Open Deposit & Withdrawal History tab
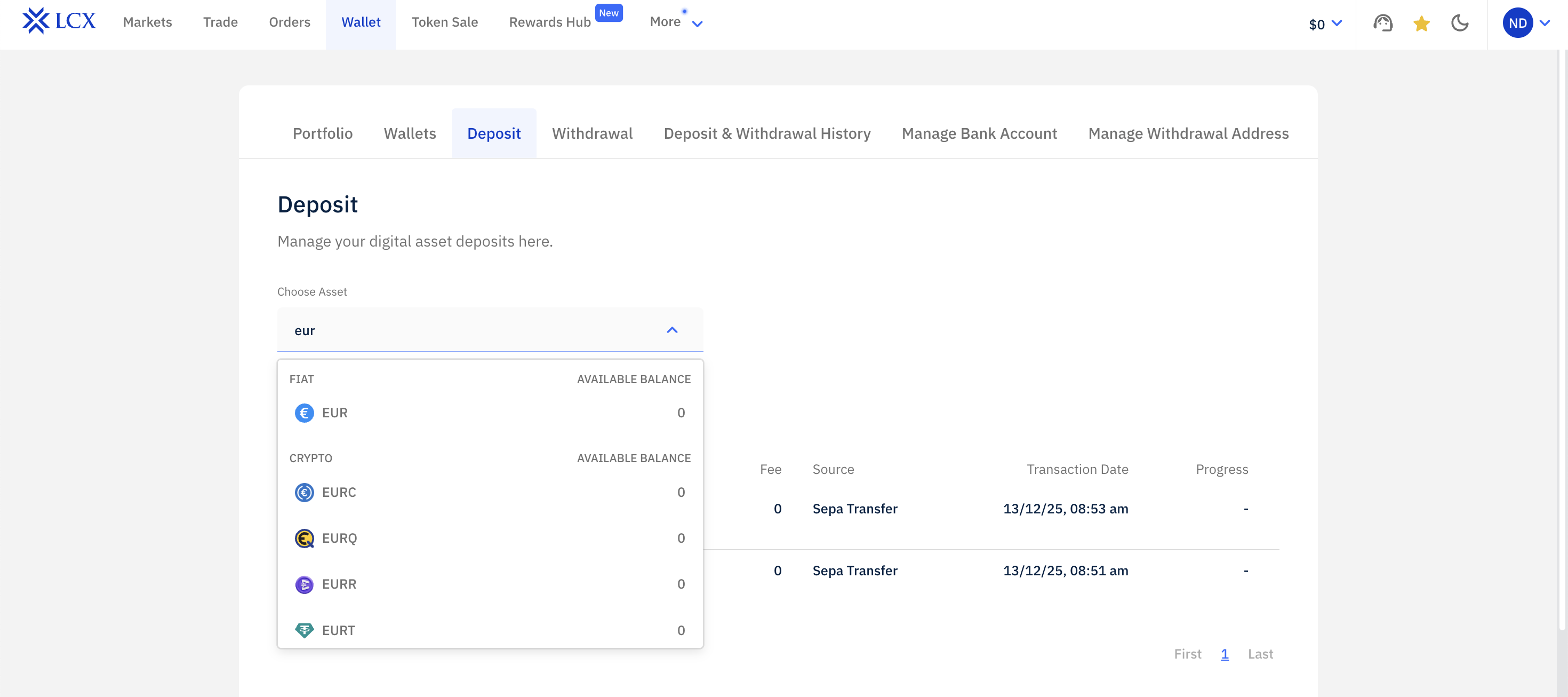The image size is (1568, 697). 766,133
